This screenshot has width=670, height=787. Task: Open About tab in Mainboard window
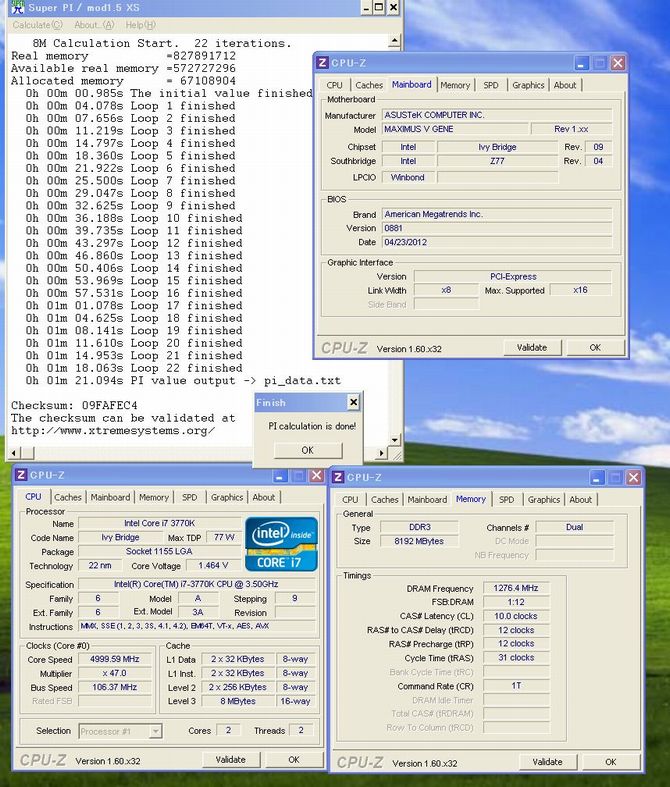click(565, 85)
